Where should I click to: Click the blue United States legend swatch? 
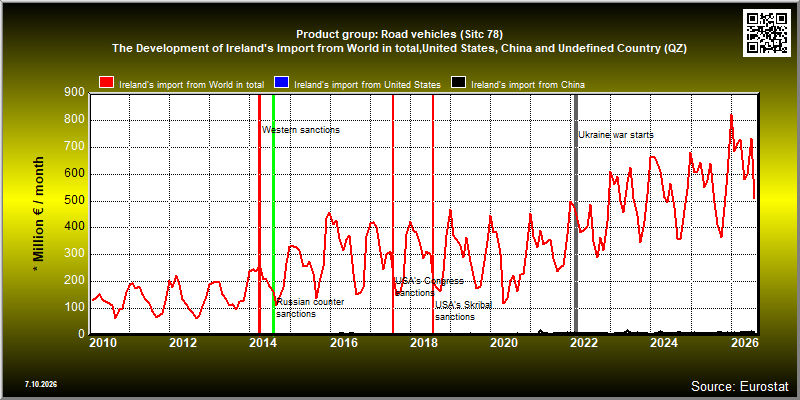pyautogui.click(x=281, y=83)
